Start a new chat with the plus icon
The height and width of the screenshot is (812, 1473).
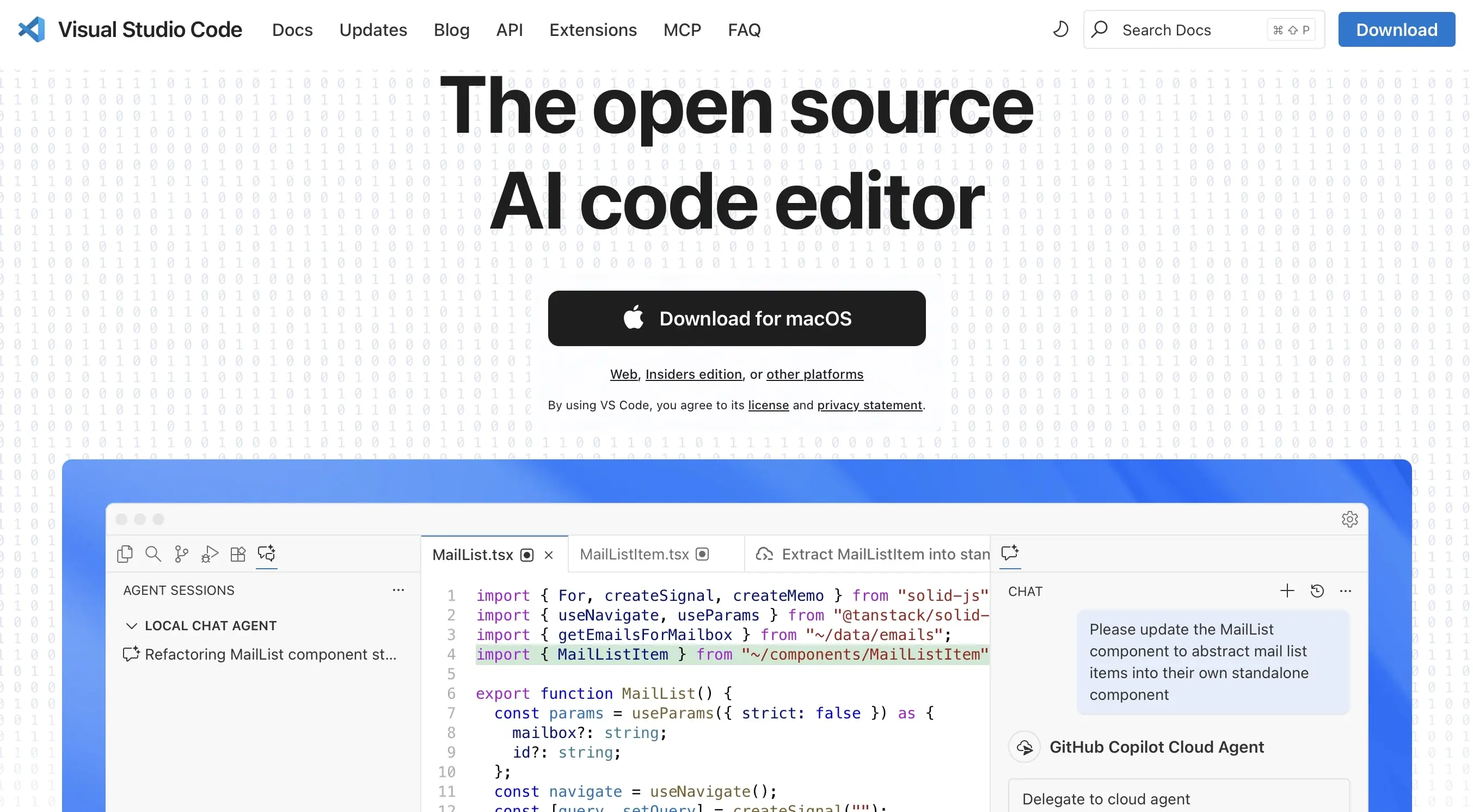click(x=1287, y=590)
